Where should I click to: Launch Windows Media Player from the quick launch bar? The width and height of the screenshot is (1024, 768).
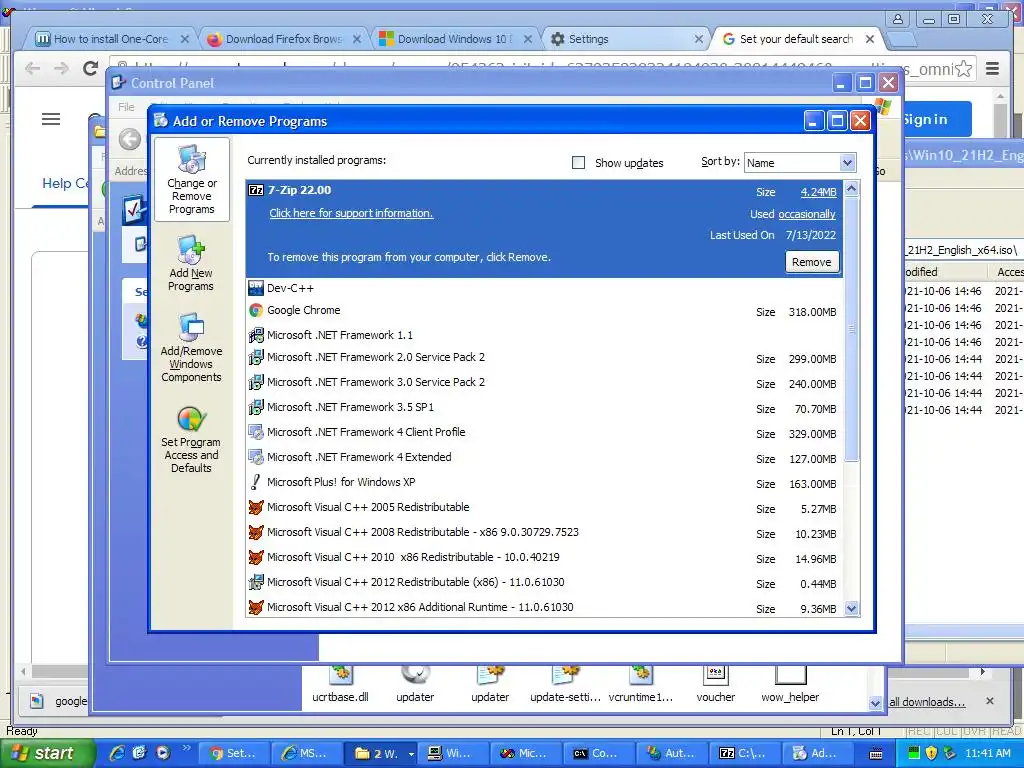point(163,753)
